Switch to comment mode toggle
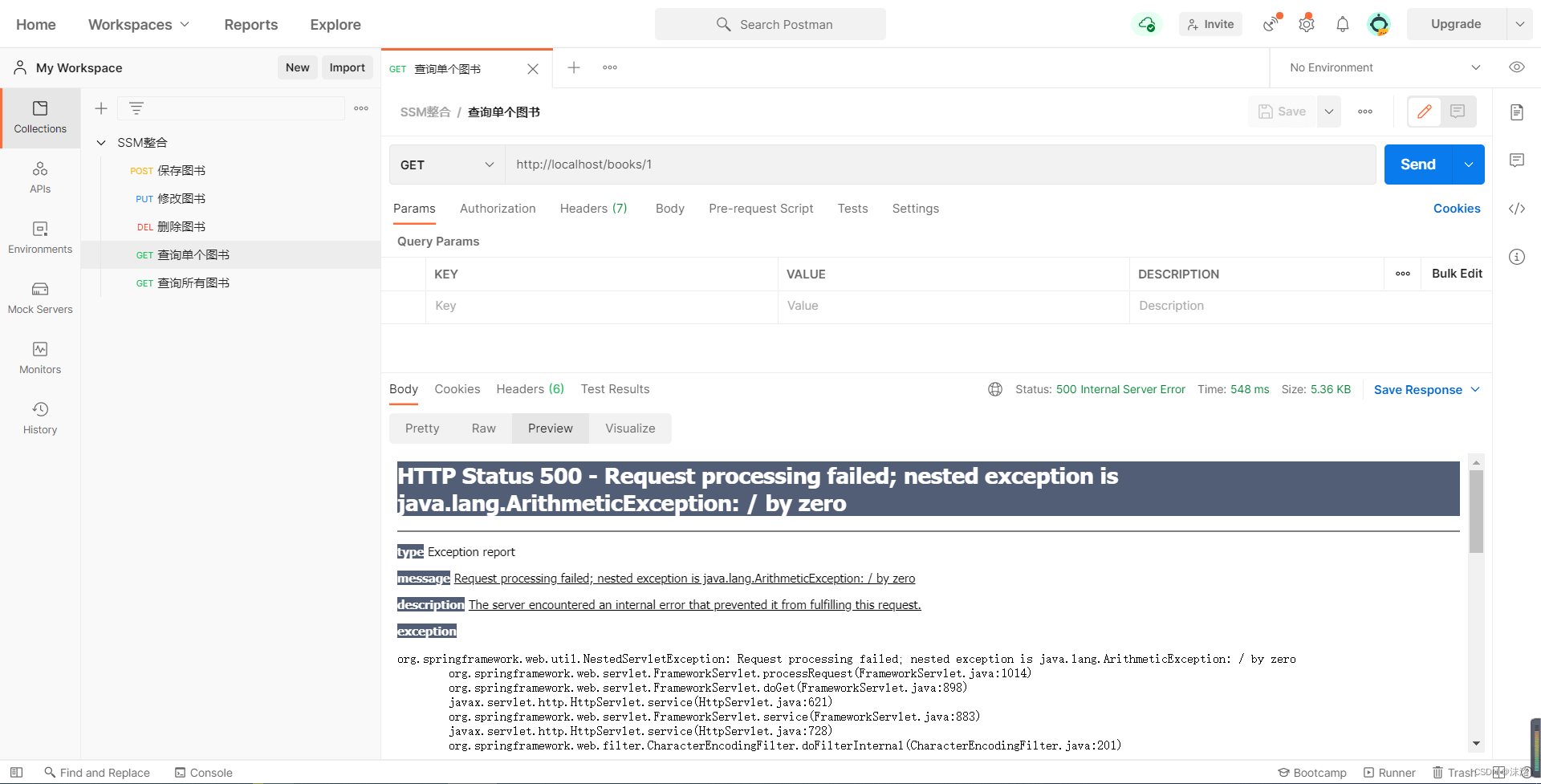The height and width of the screenshot is (784, 1541). coord(1458,112)
